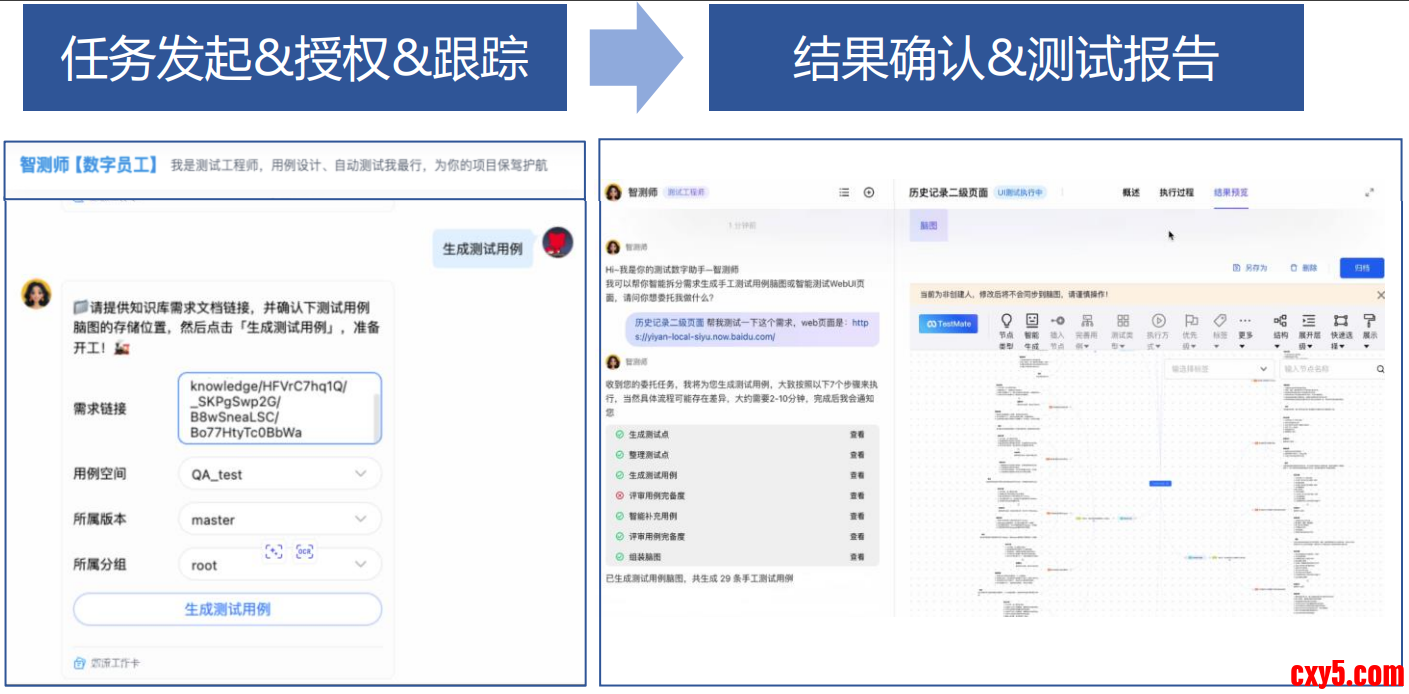Click the fullscreen expand arrows icon
Viewport: 1409px width, 694px height.
(1370, 193)
